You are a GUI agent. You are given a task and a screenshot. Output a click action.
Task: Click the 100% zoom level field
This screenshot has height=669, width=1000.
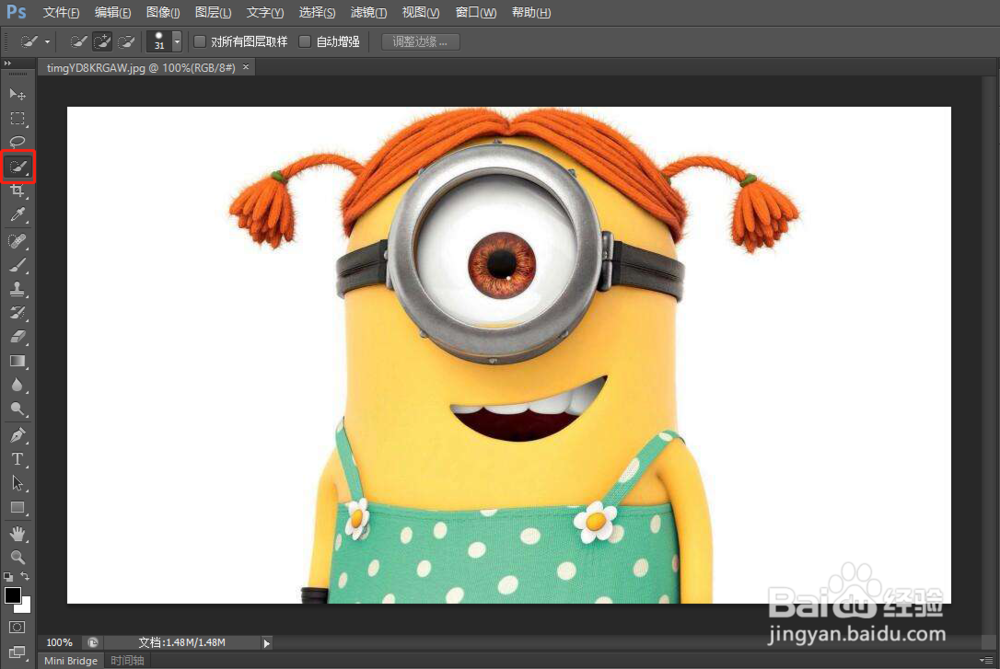(x=59, y=643)
